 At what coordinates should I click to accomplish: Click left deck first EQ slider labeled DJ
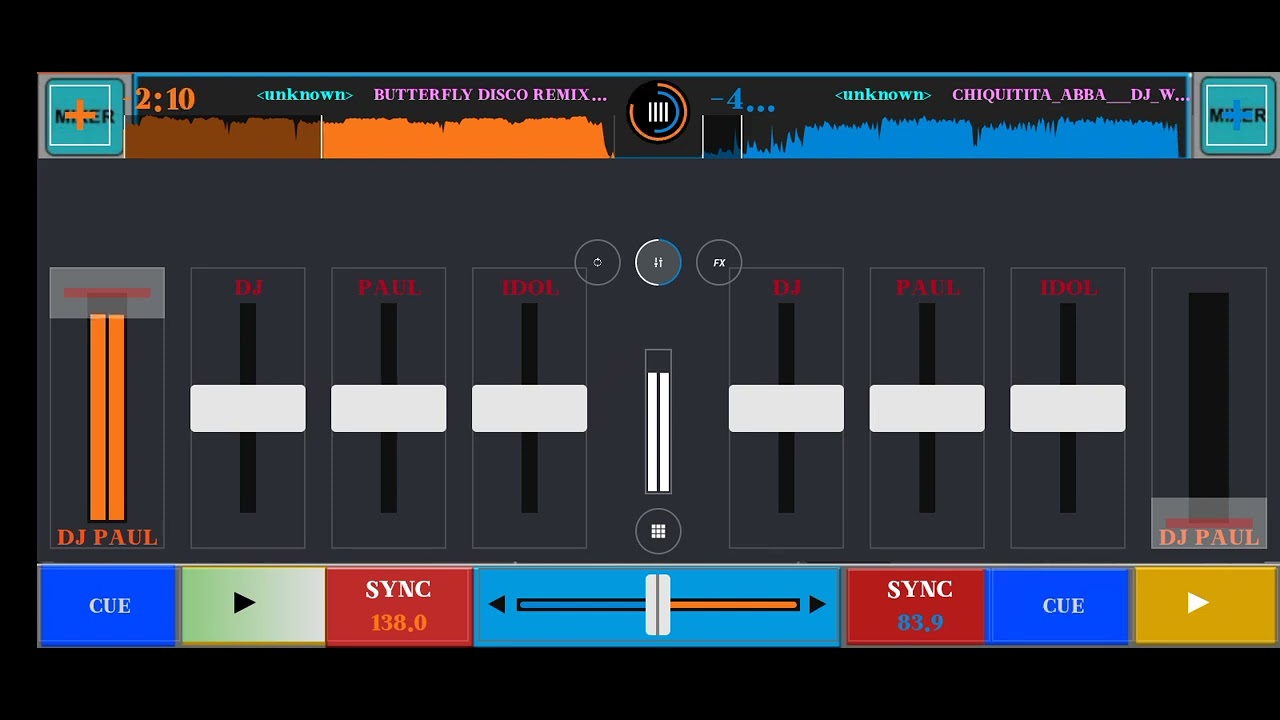[248, 408]
